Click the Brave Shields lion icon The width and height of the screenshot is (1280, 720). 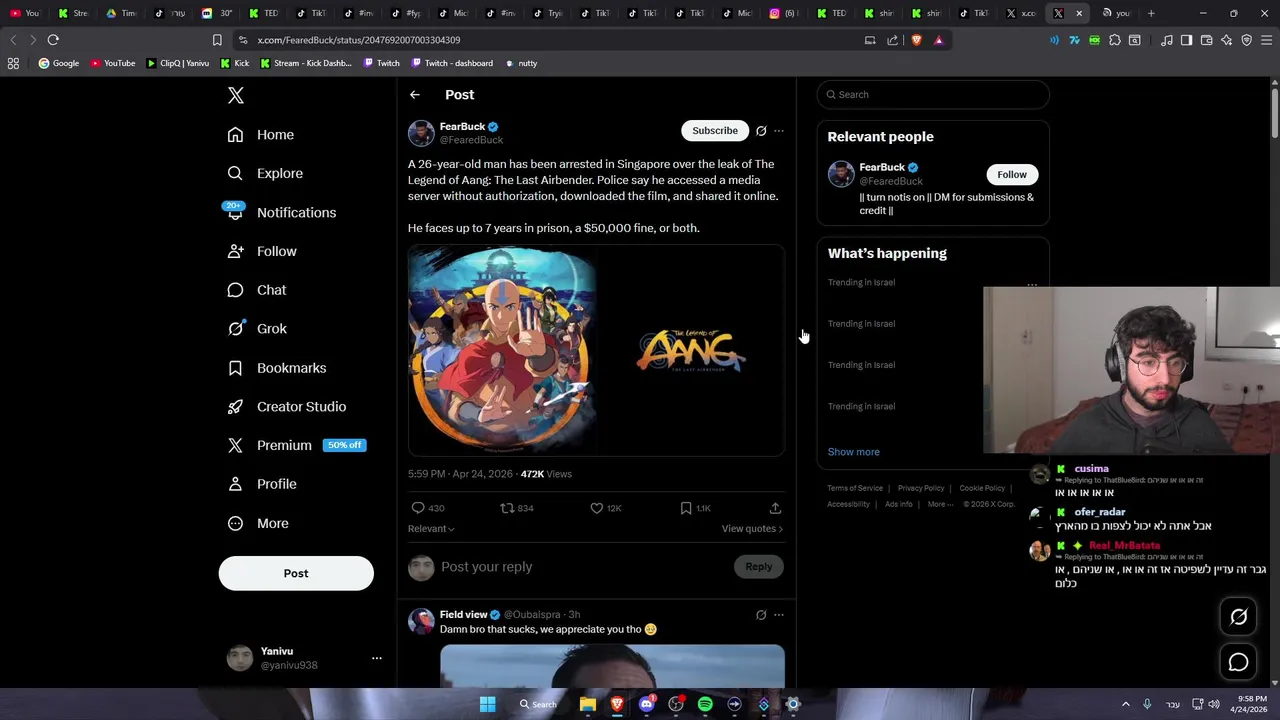pyautogui.click(x=916, y=40)
